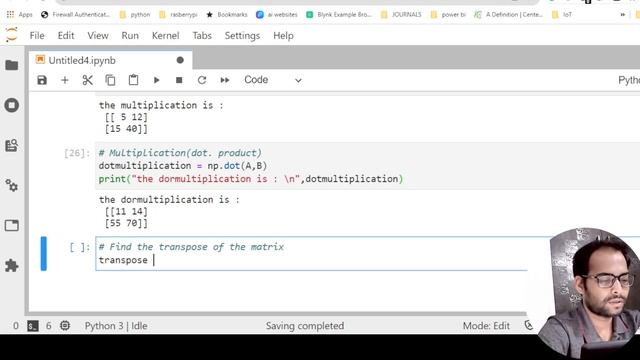
Task: Open the View menu
Action: coord(98,36)
